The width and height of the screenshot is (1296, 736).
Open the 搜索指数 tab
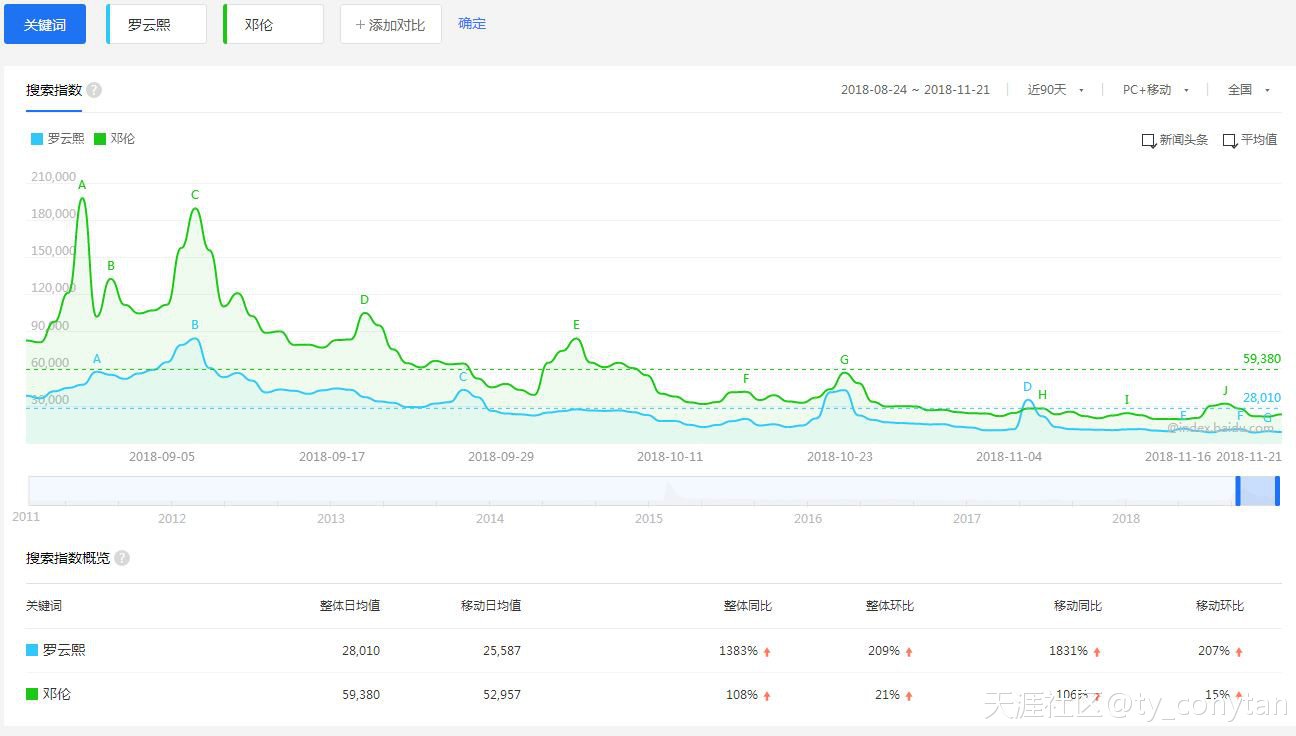pos(54,90)
